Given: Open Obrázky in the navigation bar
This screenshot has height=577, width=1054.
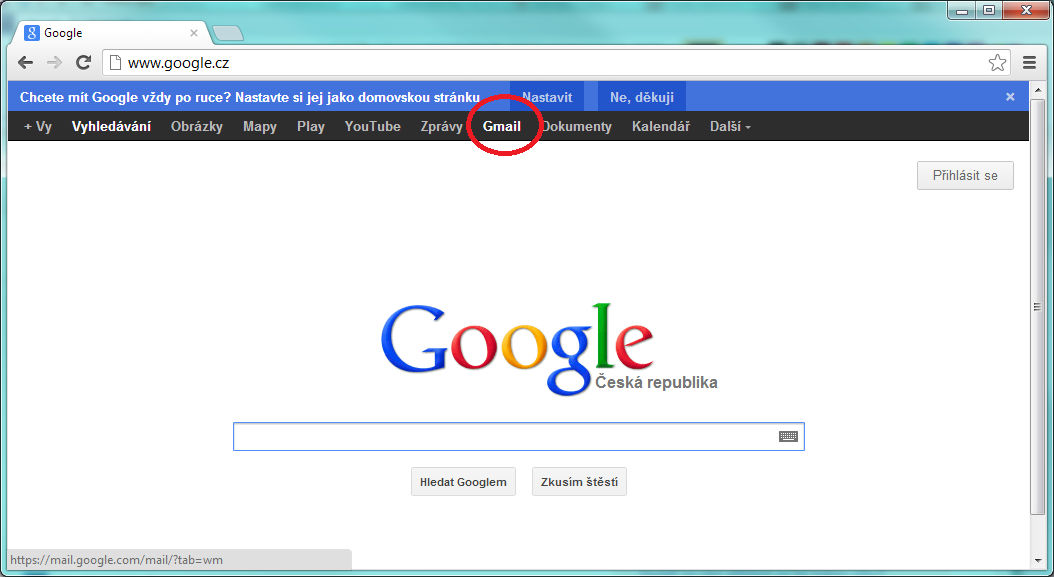Looking at the screenshot, I should coord(197,126).
